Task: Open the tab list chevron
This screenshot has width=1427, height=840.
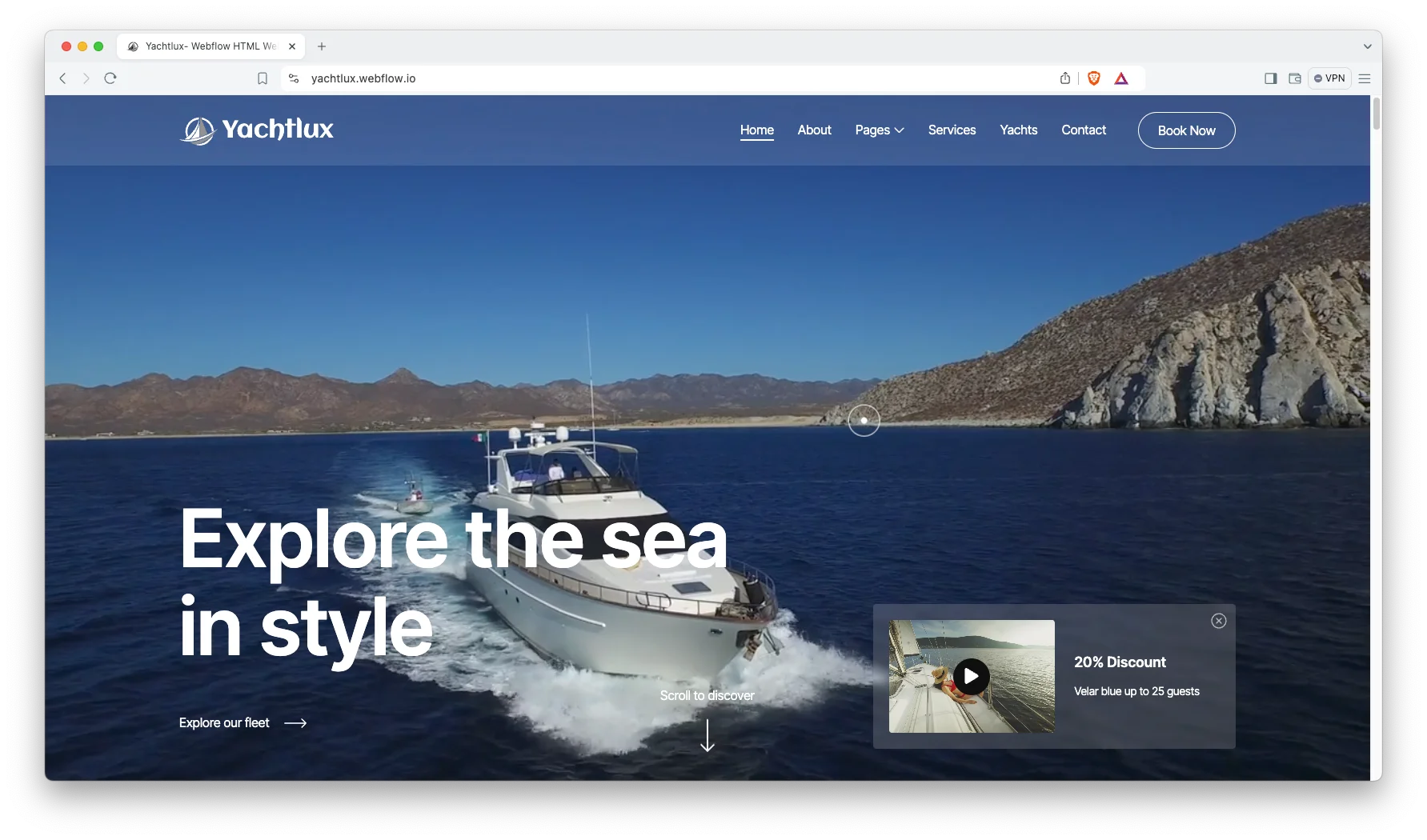Action: (1368, 46)
